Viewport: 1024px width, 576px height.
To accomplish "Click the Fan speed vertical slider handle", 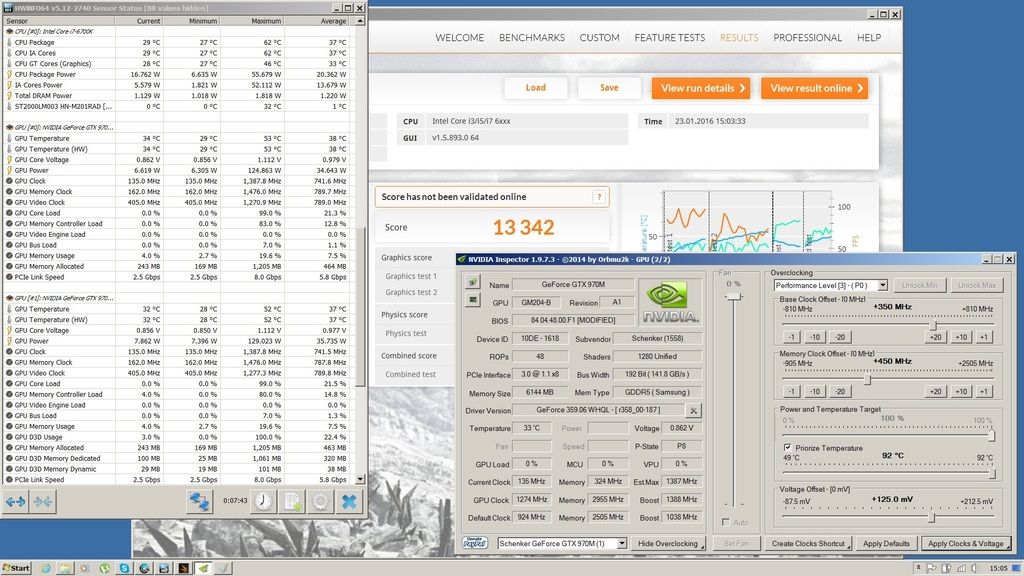I will [734, 297].
